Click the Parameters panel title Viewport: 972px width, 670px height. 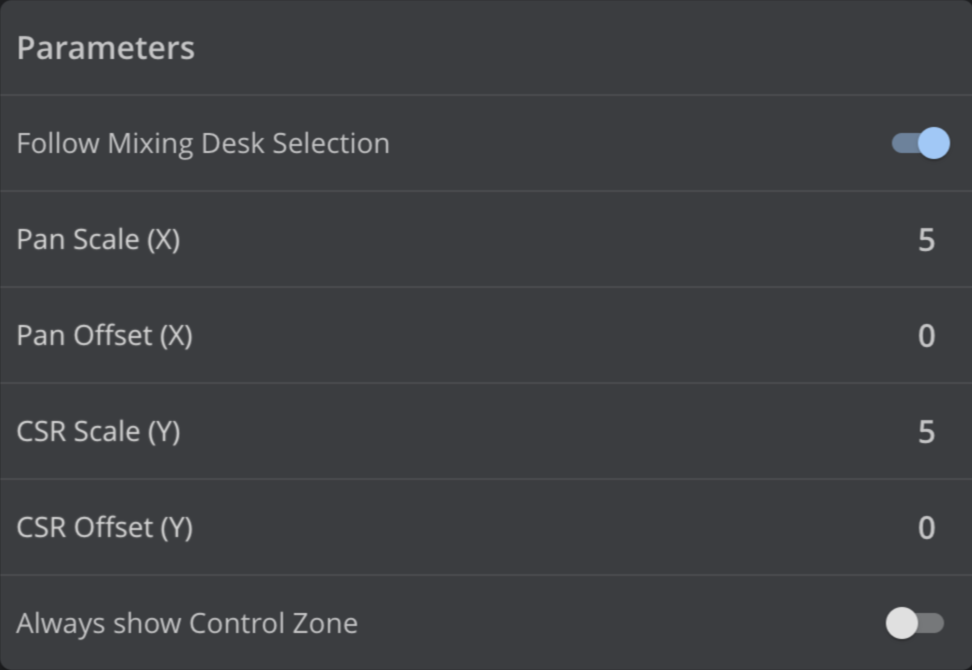pyautogui.click(x=105, y=48)
